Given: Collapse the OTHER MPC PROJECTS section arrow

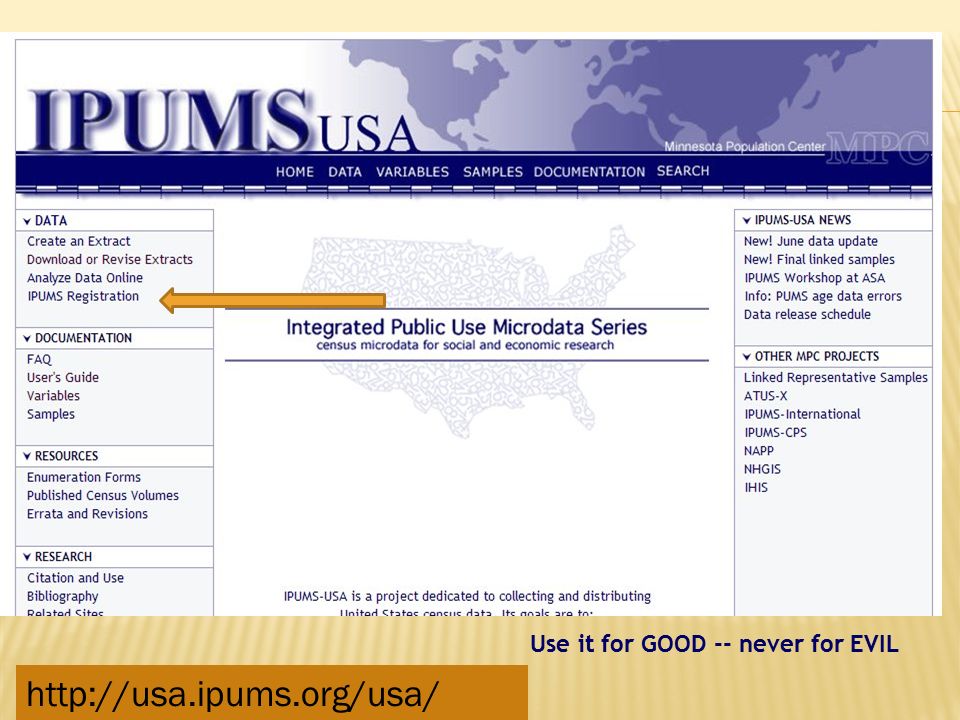Looking at the screenshot, I should click(747, 357).
